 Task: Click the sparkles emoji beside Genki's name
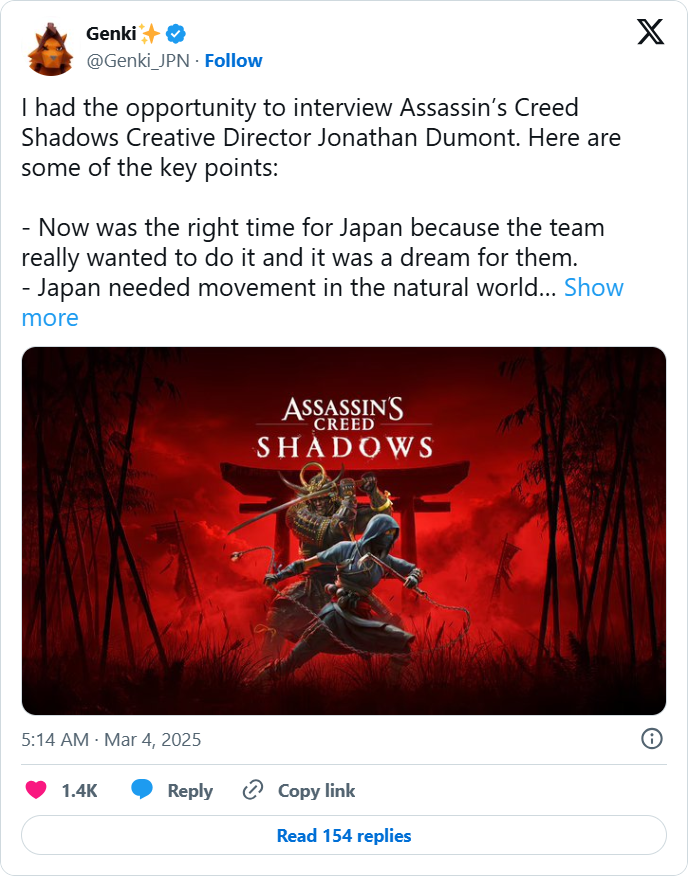click(149, 34)
